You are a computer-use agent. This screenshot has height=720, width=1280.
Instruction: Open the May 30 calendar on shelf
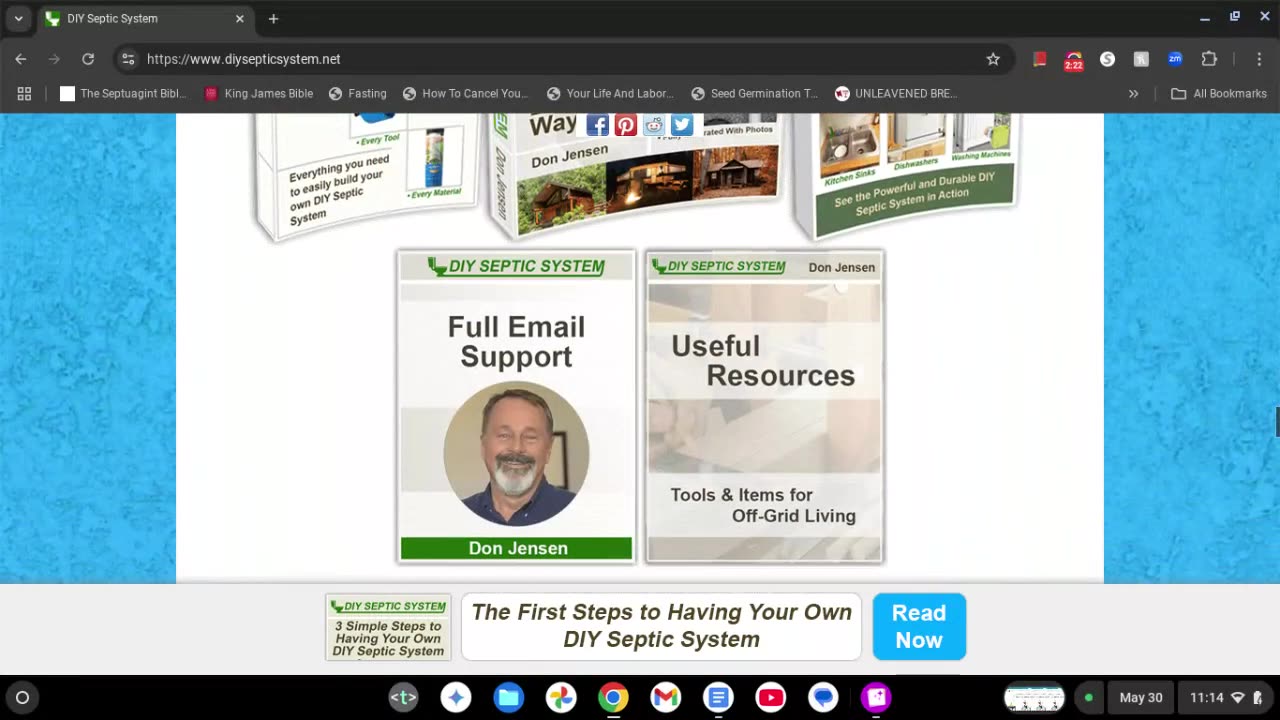tap(1141, 697)
